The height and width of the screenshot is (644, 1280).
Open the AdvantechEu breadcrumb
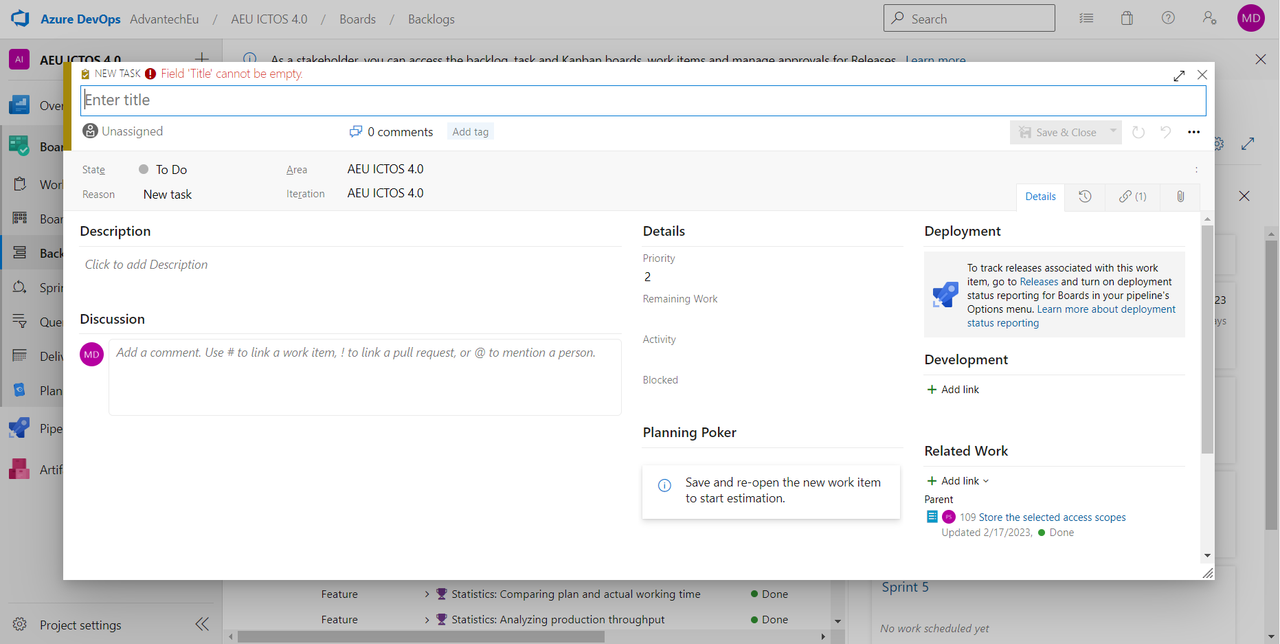click(x=165, y=19)
